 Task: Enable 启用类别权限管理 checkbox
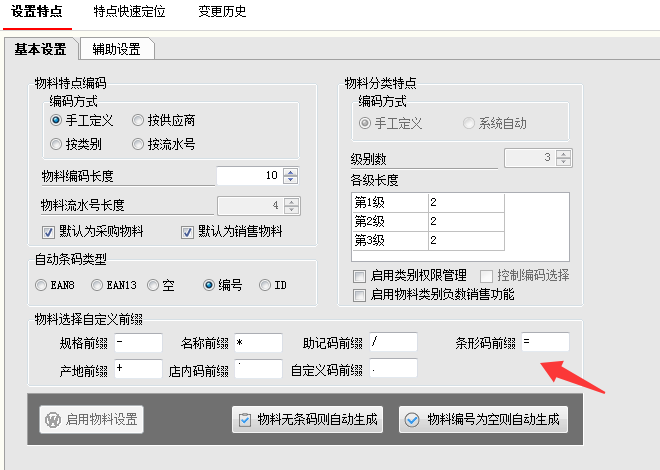coord(359,276)
